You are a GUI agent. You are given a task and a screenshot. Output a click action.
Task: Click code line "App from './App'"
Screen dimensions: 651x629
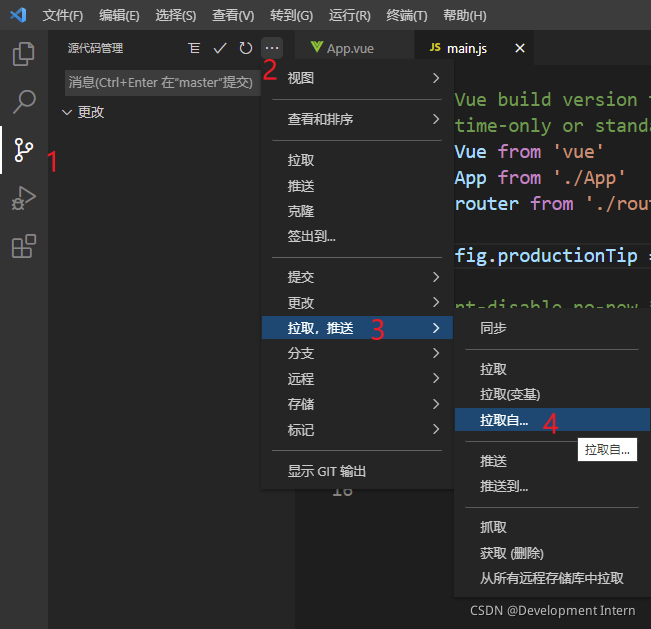click(x=539, y=178)
